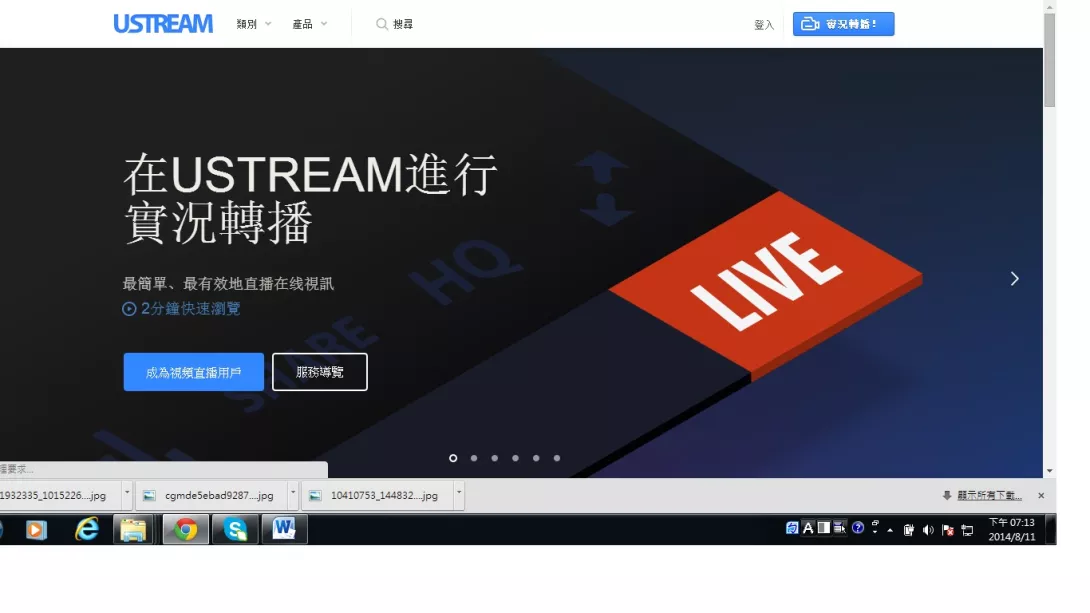Toggle IME full/half width shape
The width and height of the screenshot is (1090, 613).
pyautogui.click(x=824, y=528)
